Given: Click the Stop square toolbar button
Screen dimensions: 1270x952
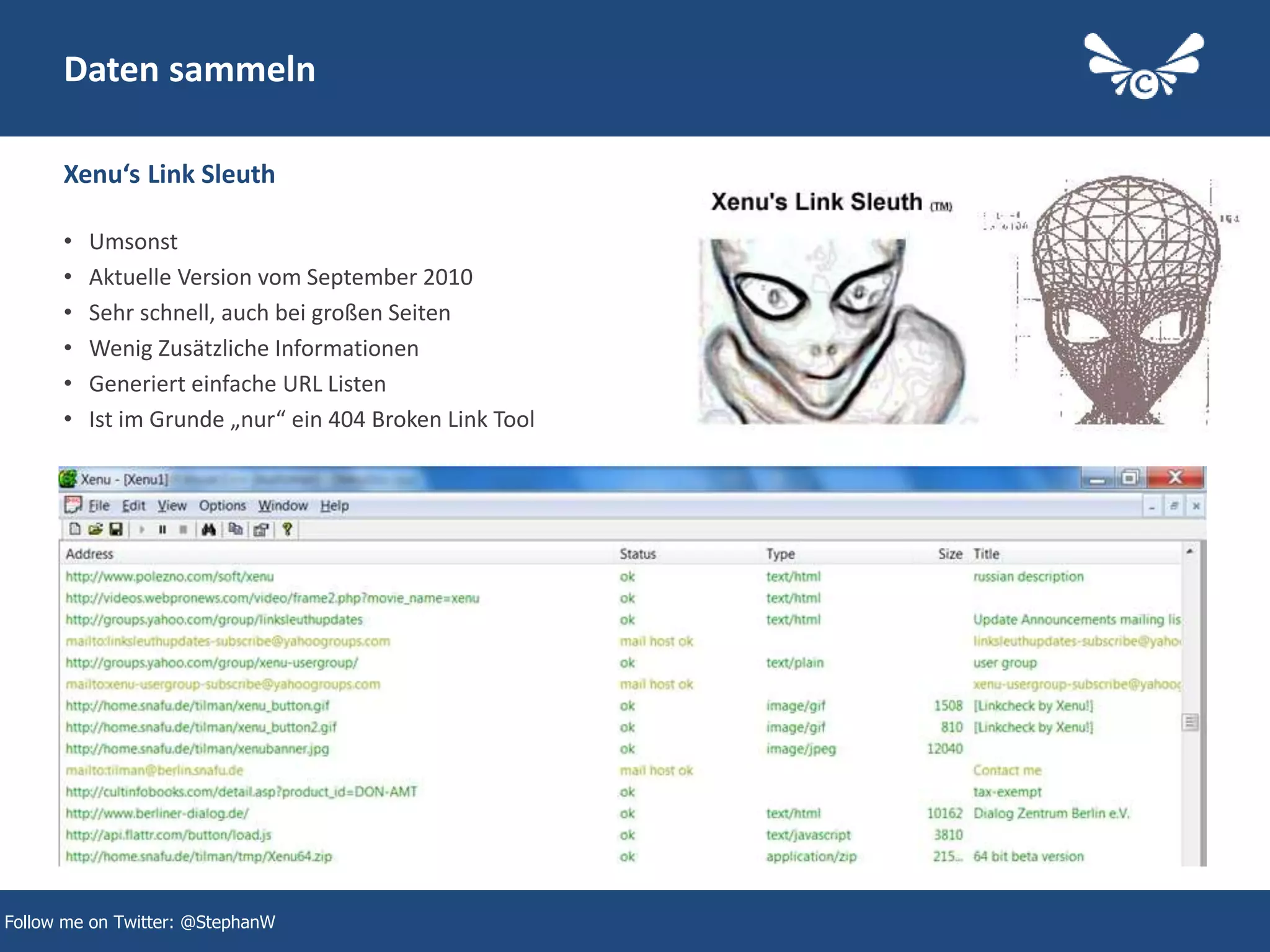Looking at the screenshot, I should click(183, 529).
